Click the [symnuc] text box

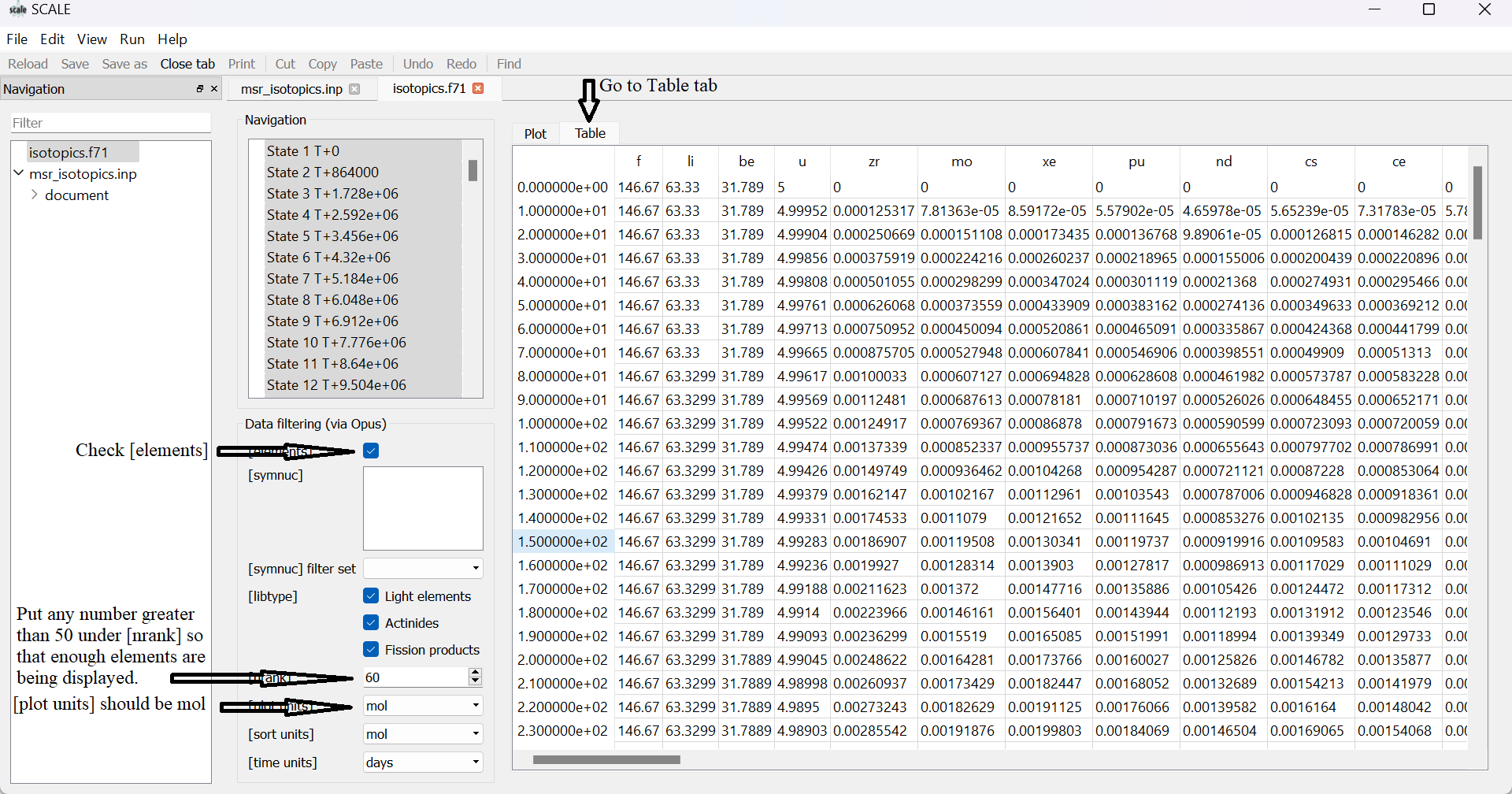423,508
